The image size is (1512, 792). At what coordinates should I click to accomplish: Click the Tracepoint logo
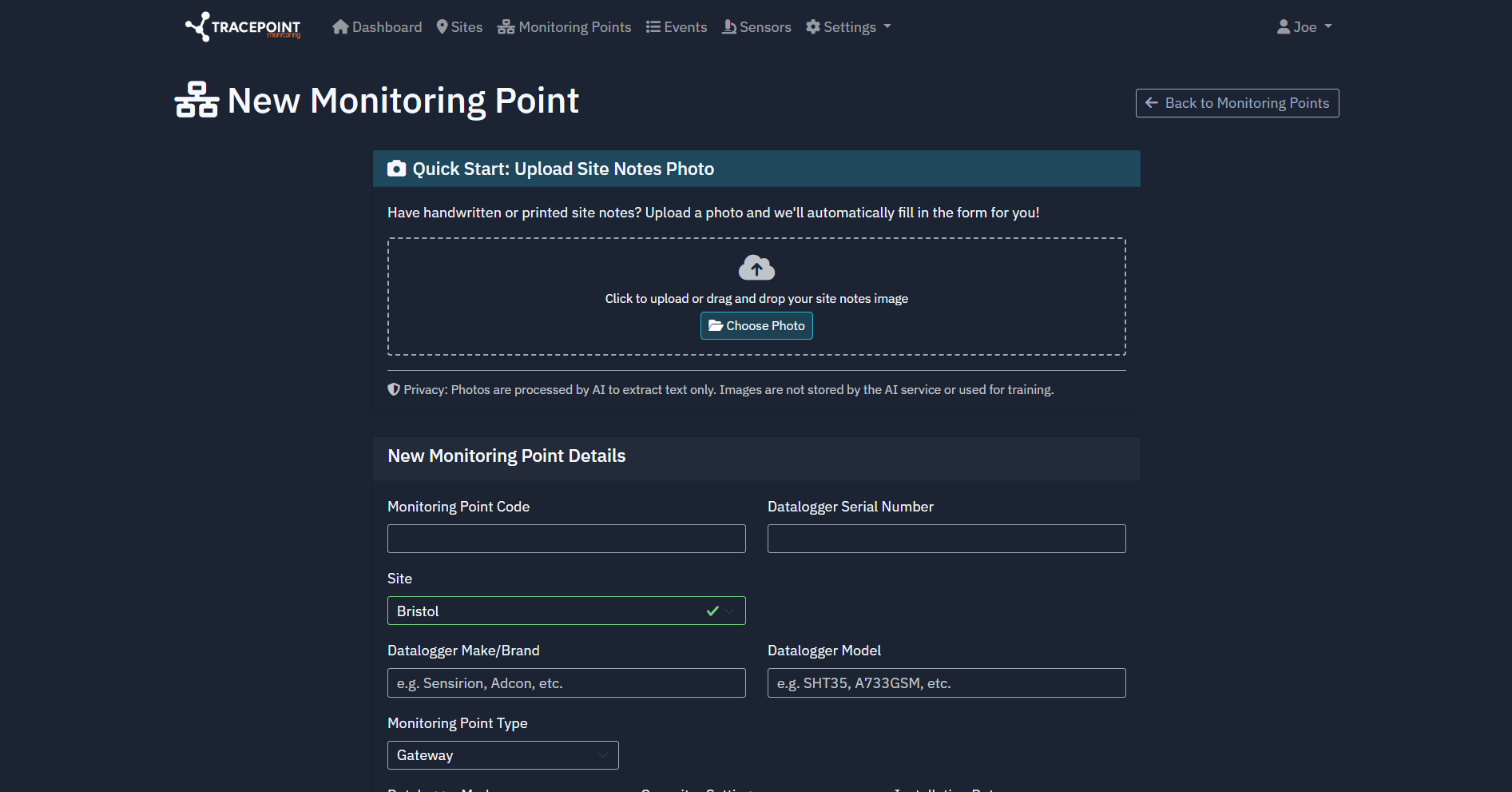[x=243, y=26]
